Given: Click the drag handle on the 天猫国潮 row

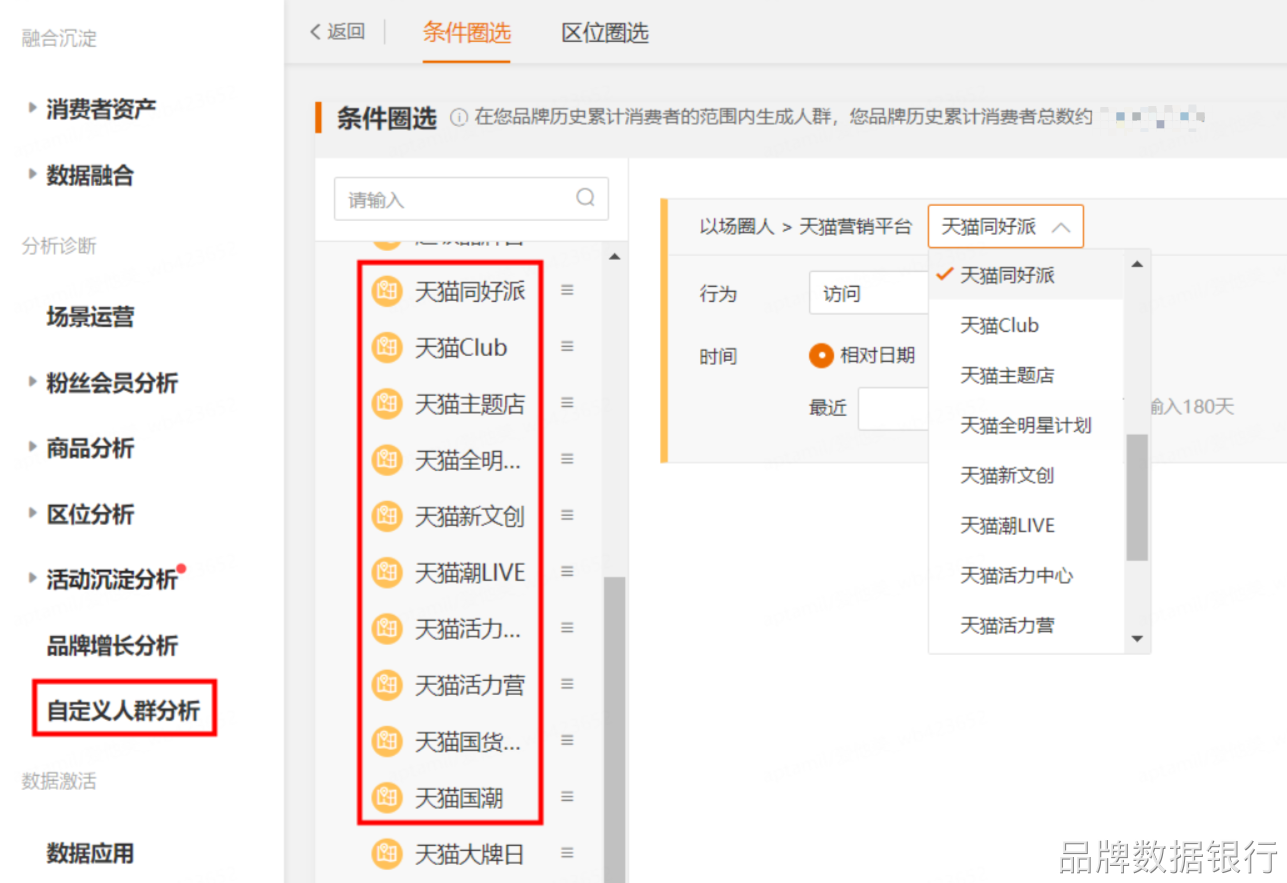Looking at the screenshot, I should coord(567,797).
